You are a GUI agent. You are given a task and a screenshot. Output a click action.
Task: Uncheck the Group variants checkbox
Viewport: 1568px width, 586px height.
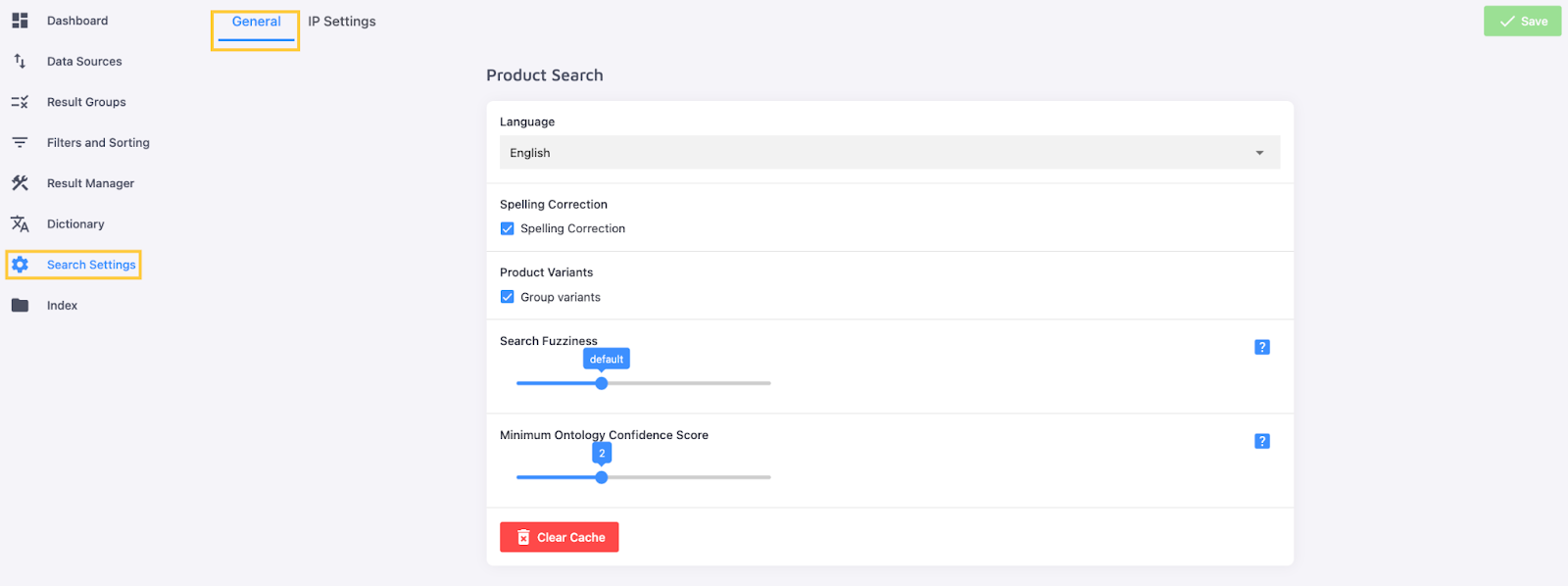coord(508,297)
